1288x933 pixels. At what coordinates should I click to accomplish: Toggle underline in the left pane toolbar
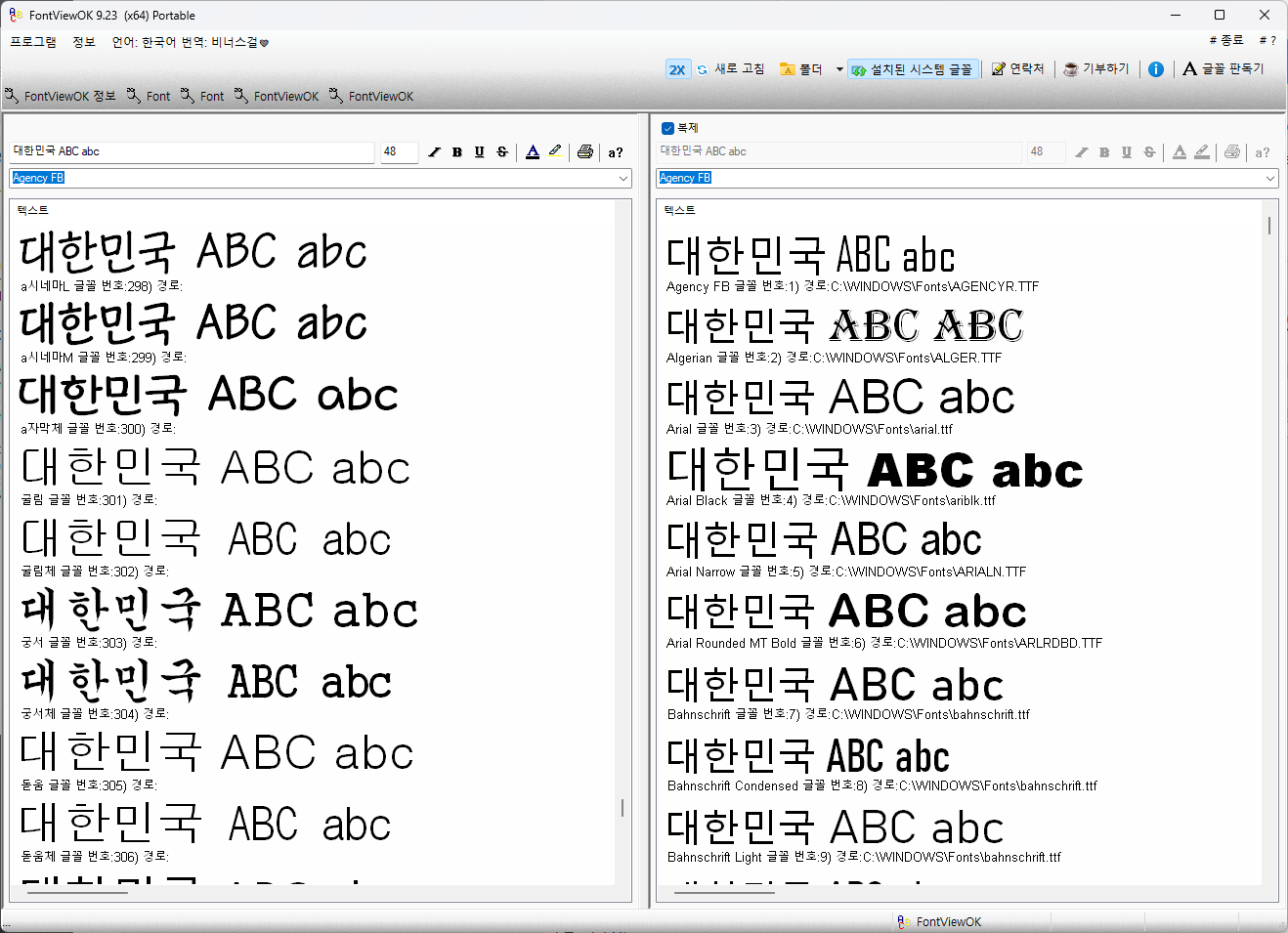[479, 152]
